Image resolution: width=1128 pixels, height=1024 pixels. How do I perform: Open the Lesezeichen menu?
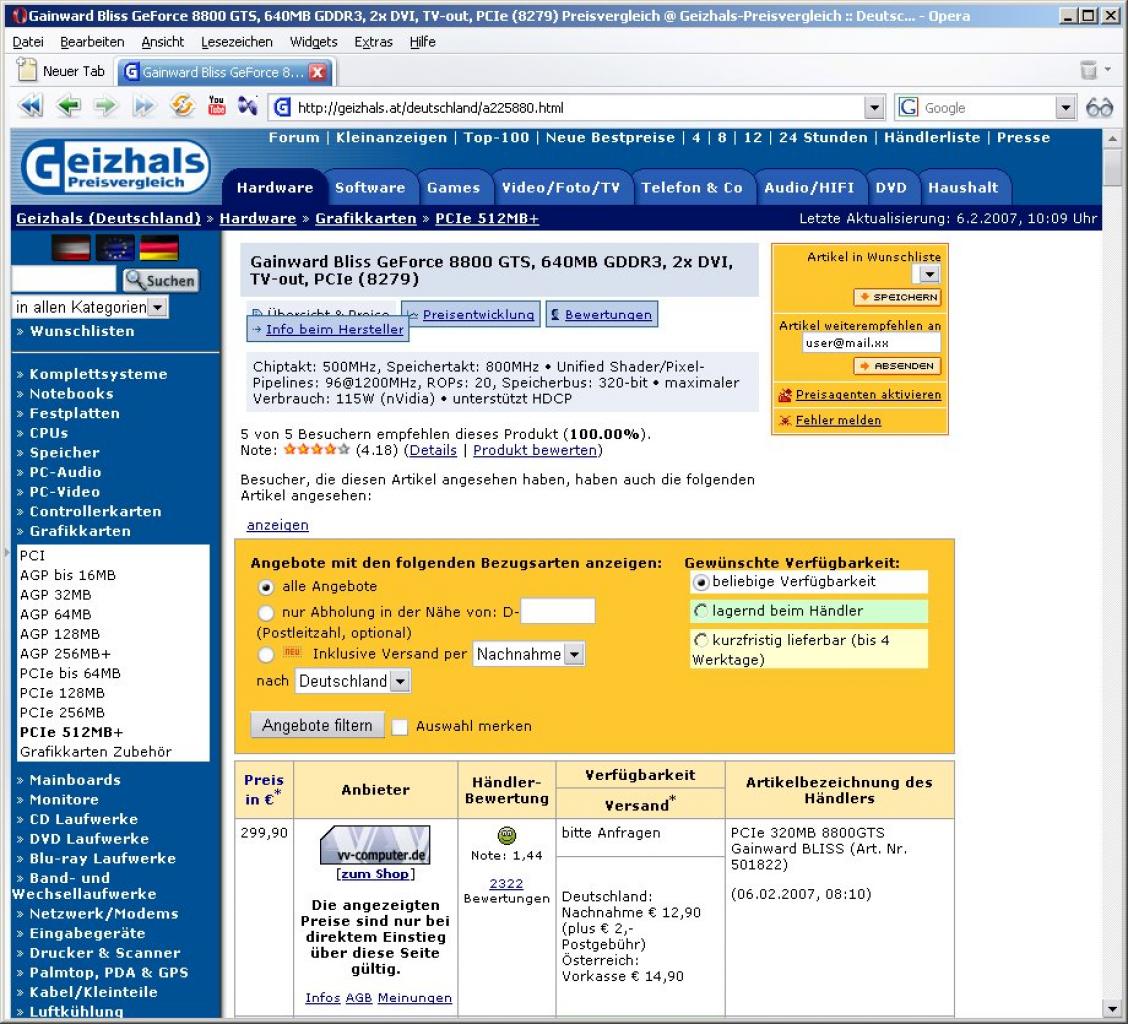tap(237, 42)
